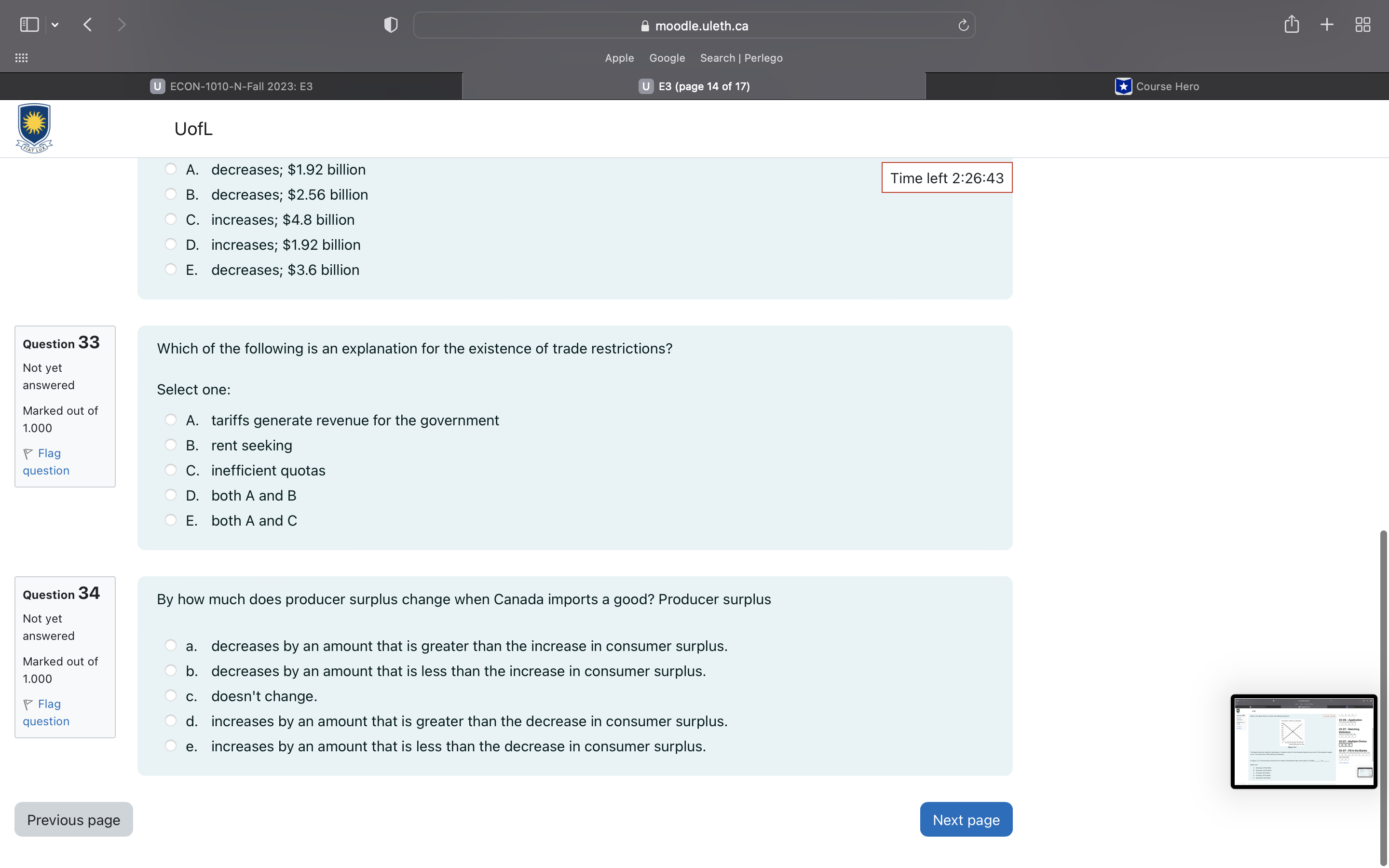This screenshot has height=868, width=1389.
Task: Select option C increases; $4.8 billion
Action: click(170, 219)
